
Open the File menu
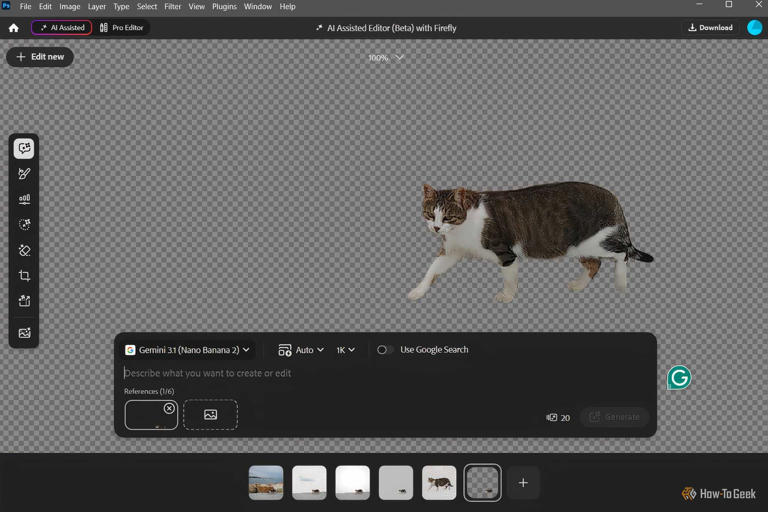(x=25, y=6)
